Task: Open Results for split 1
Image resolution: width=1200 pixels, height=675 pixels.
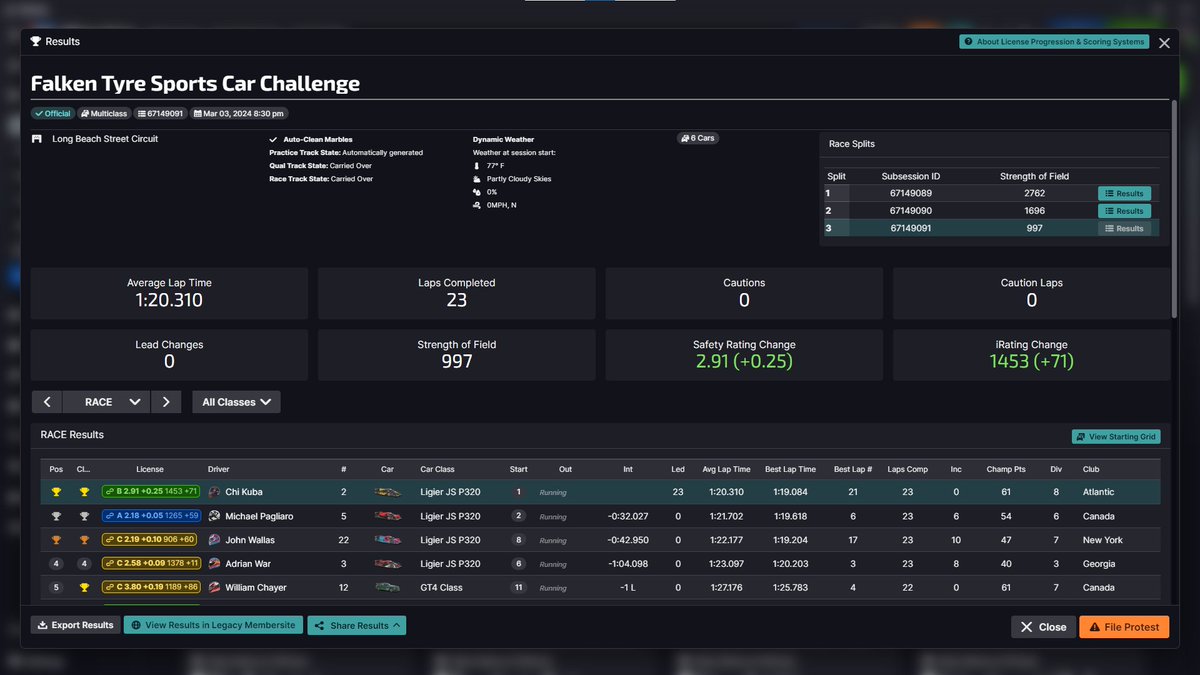Action: tap(1124, 194)
